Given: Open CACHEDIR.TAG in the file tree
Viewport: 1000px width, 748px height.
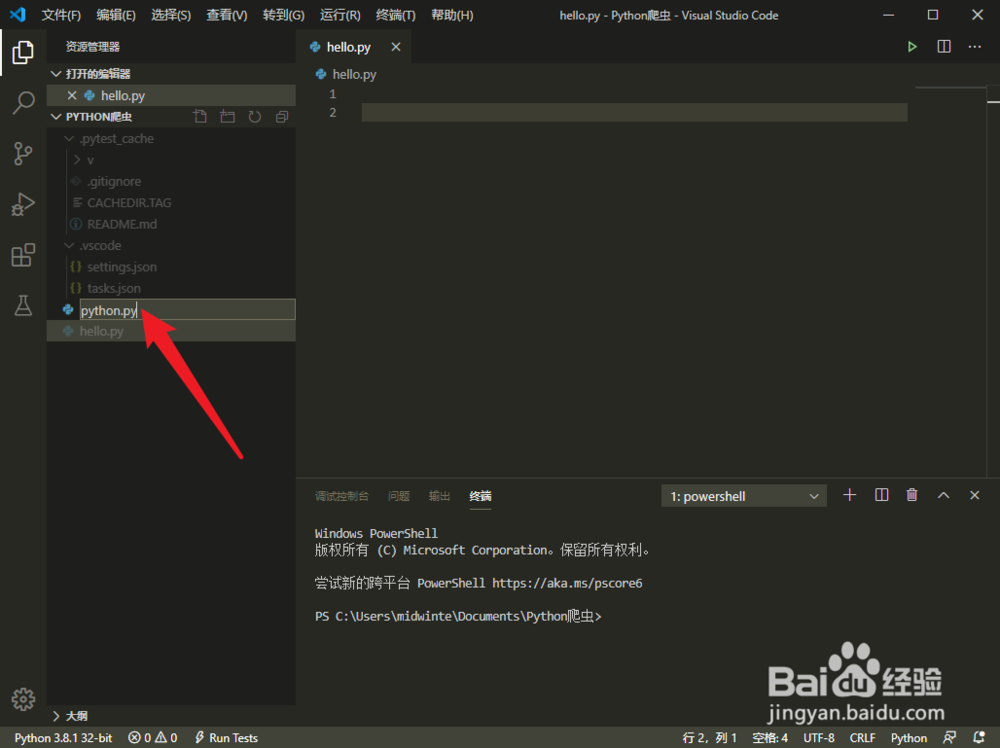Looking at the screenshot, I should [x=129, y=203].
